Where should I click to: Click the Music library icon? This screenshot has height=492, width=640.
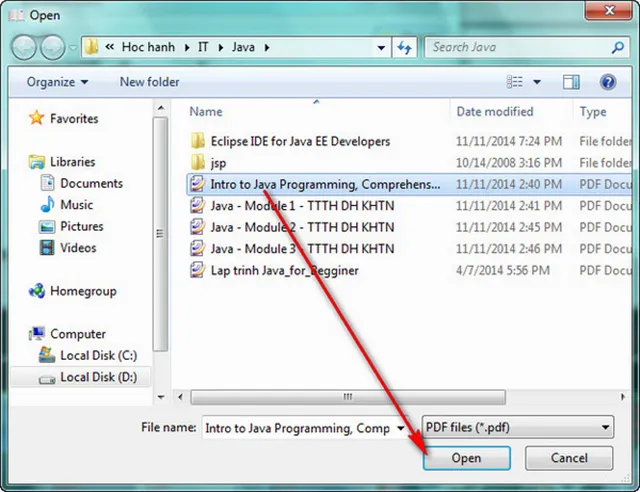47,205
